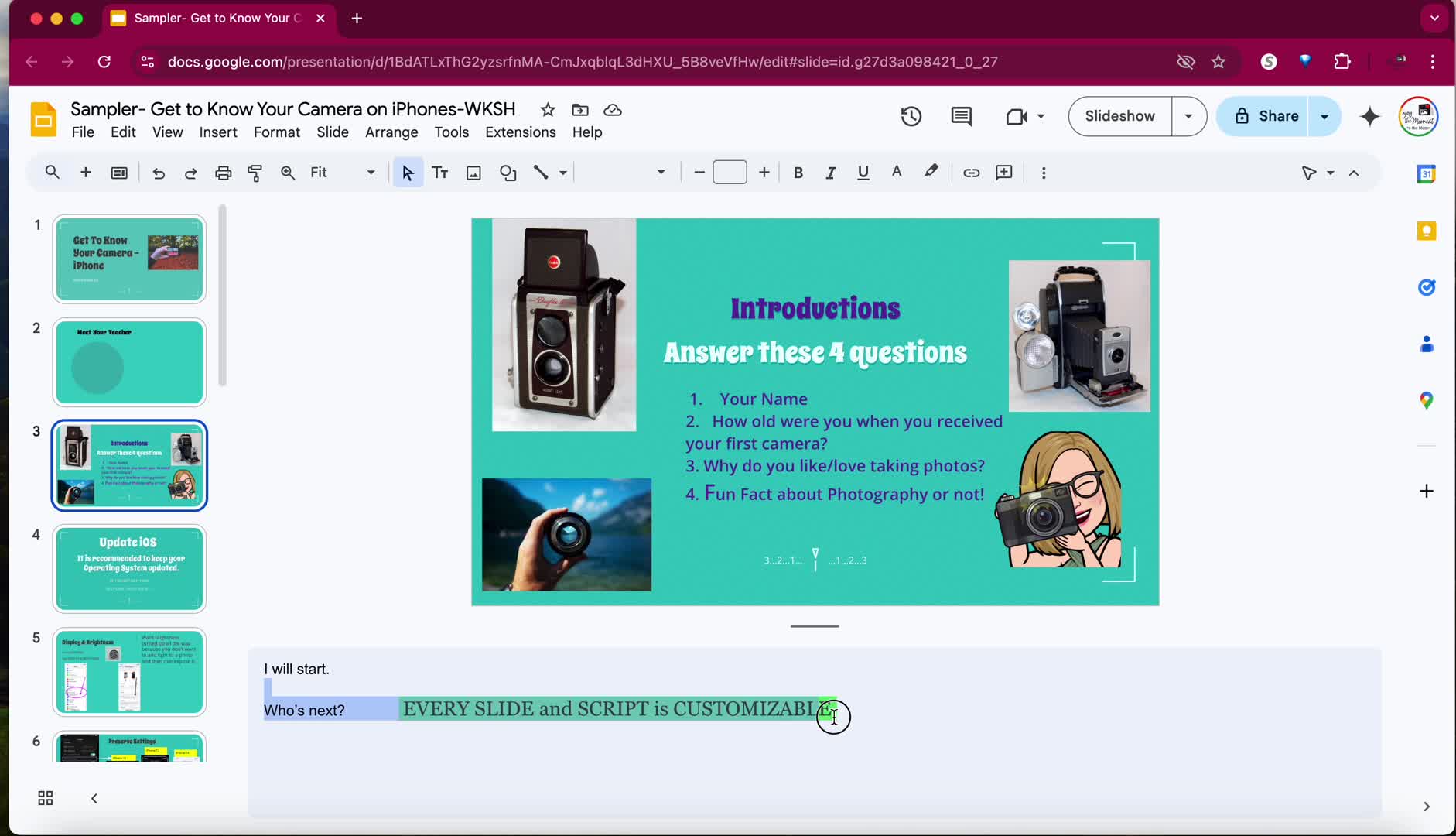Screen dimensions: 1456x836
Task: Open version history clock icon
Action: pyautogui.click(x=911, y=116)
